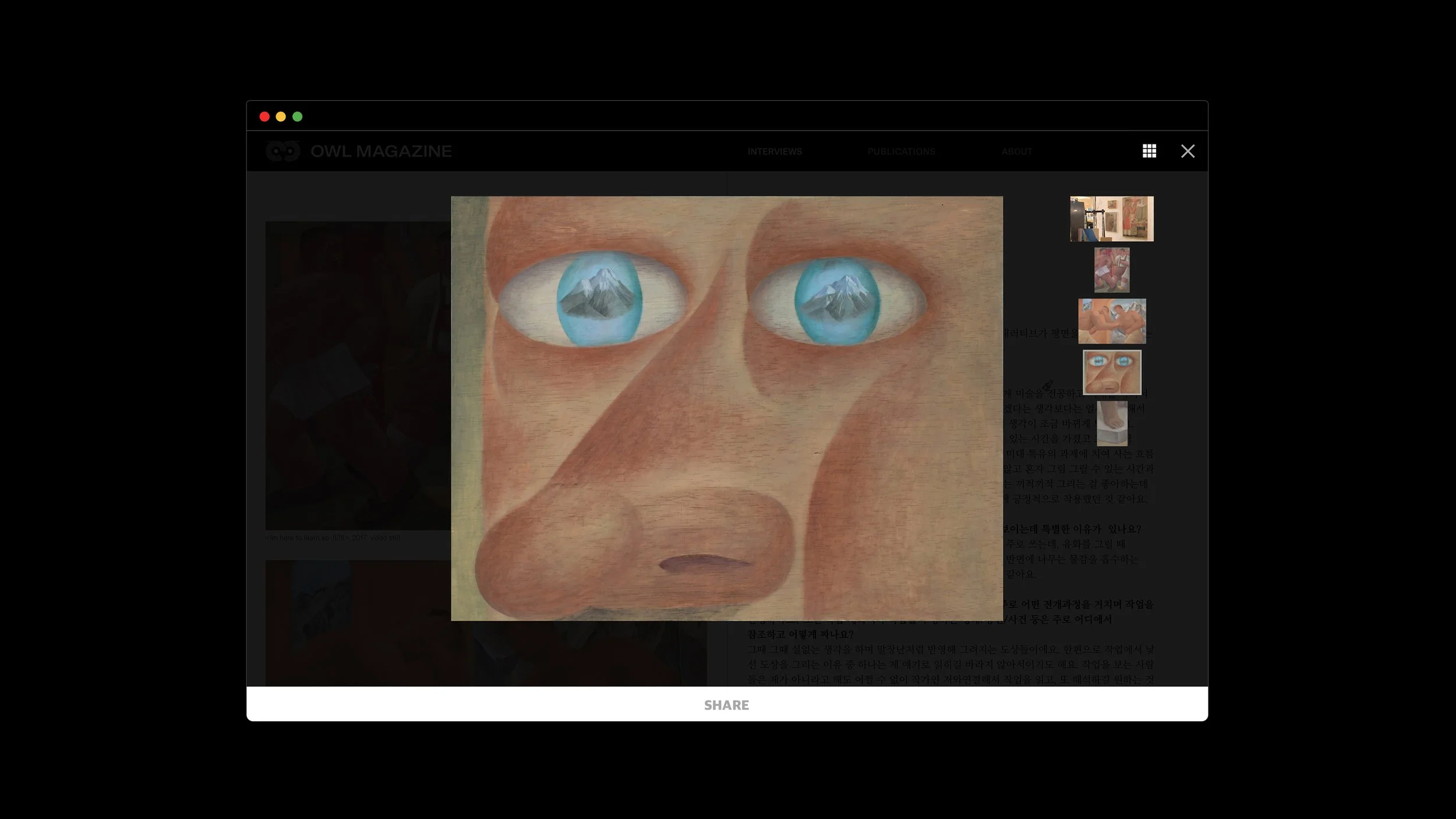The image size is (1456, 819).
Task: Click the dimmed lower-left article image
Action: (358, 622)
